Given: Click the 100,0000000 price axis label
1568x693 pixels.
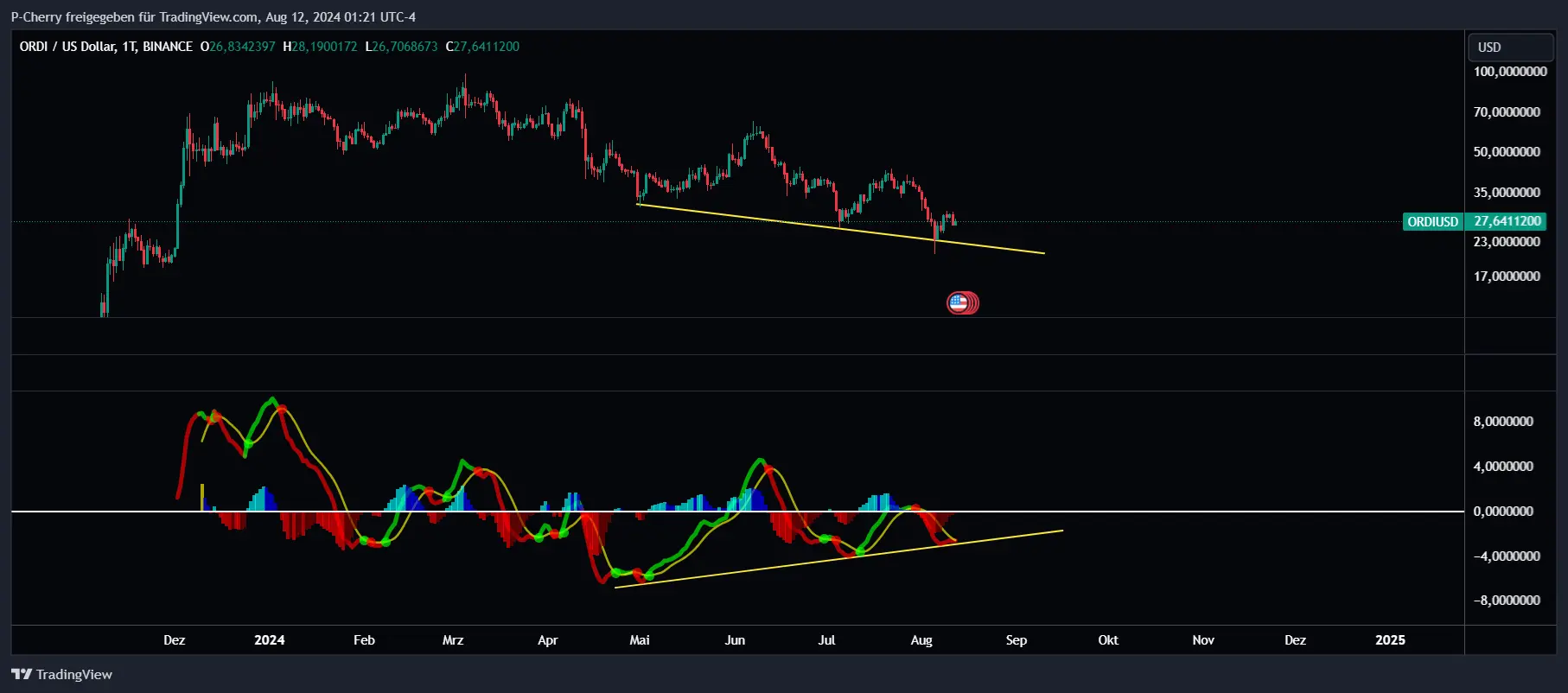Looking at the screenshot, I should pos(1510,72).
